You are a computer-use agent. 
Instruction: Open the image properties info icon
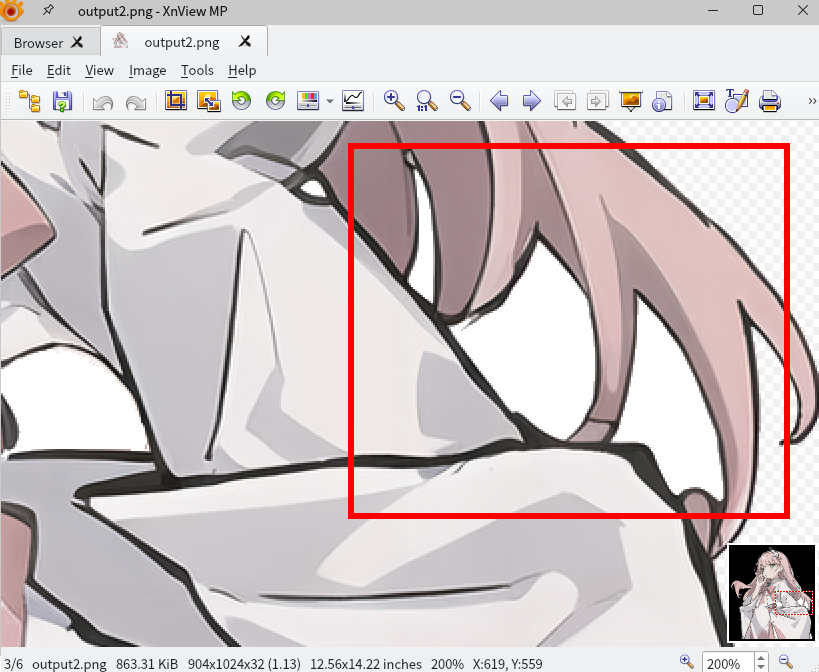[662, 101]
